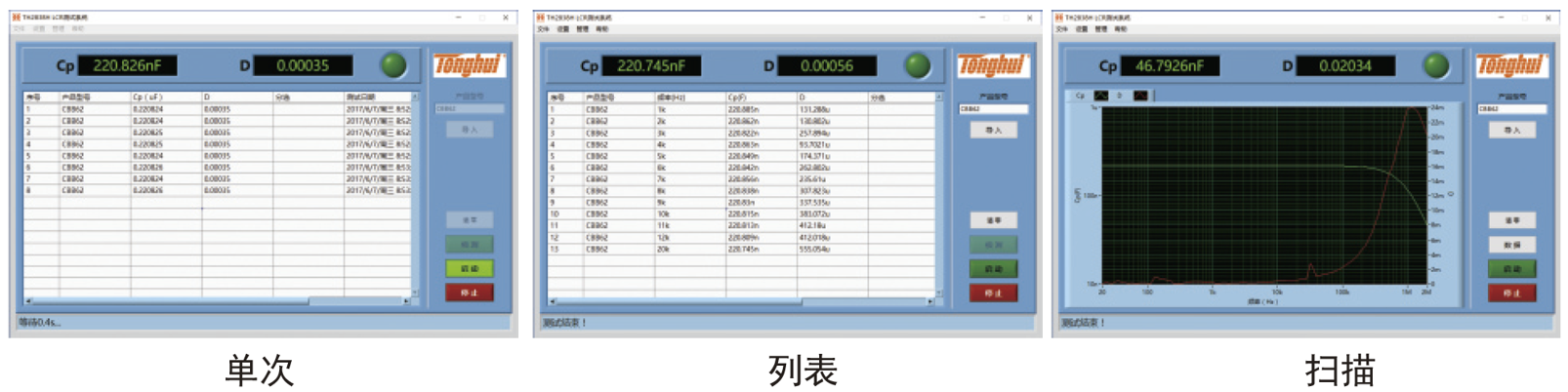Toggle the D trace legend in the 扫描 graph
This screenshot has width=1568, height=392.
pyautogui.click(x=1139, y=96)
